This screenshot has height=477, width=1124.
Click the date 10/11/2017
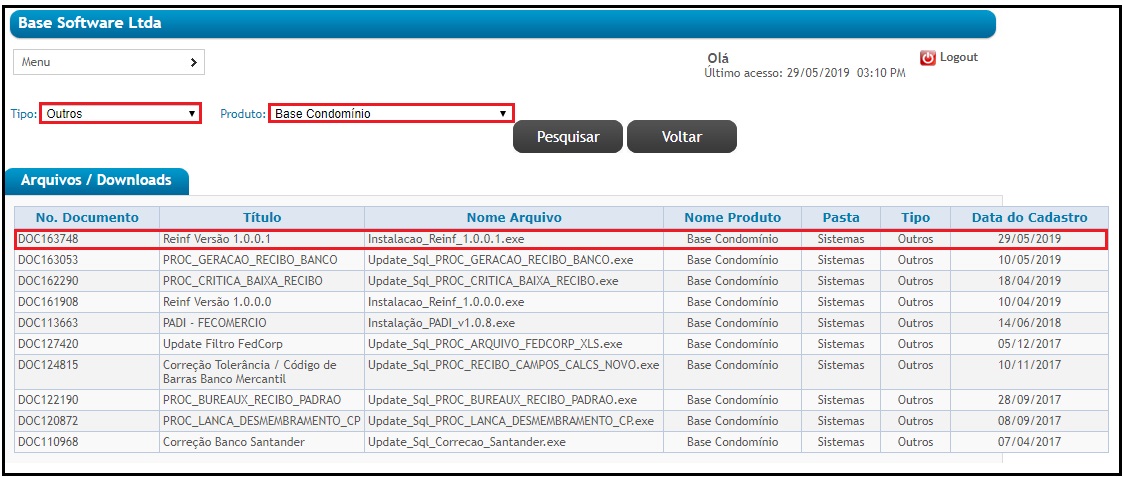(1029, 364)
